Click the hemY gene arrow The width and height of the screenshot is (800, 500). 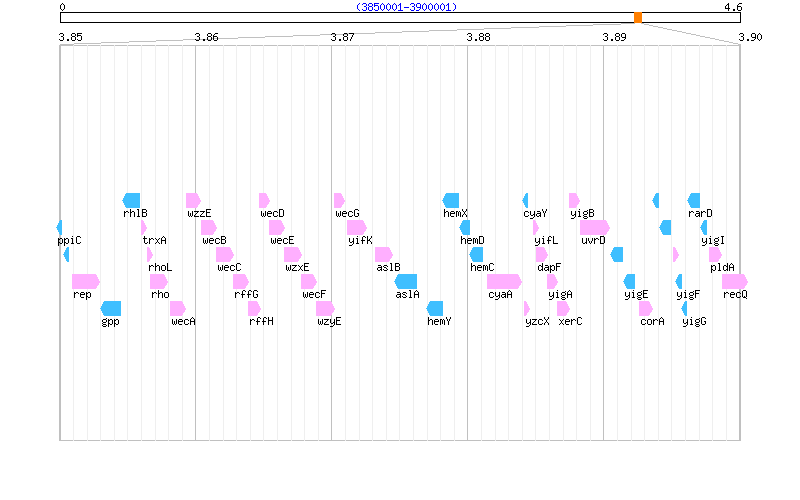tap(436, 308)
